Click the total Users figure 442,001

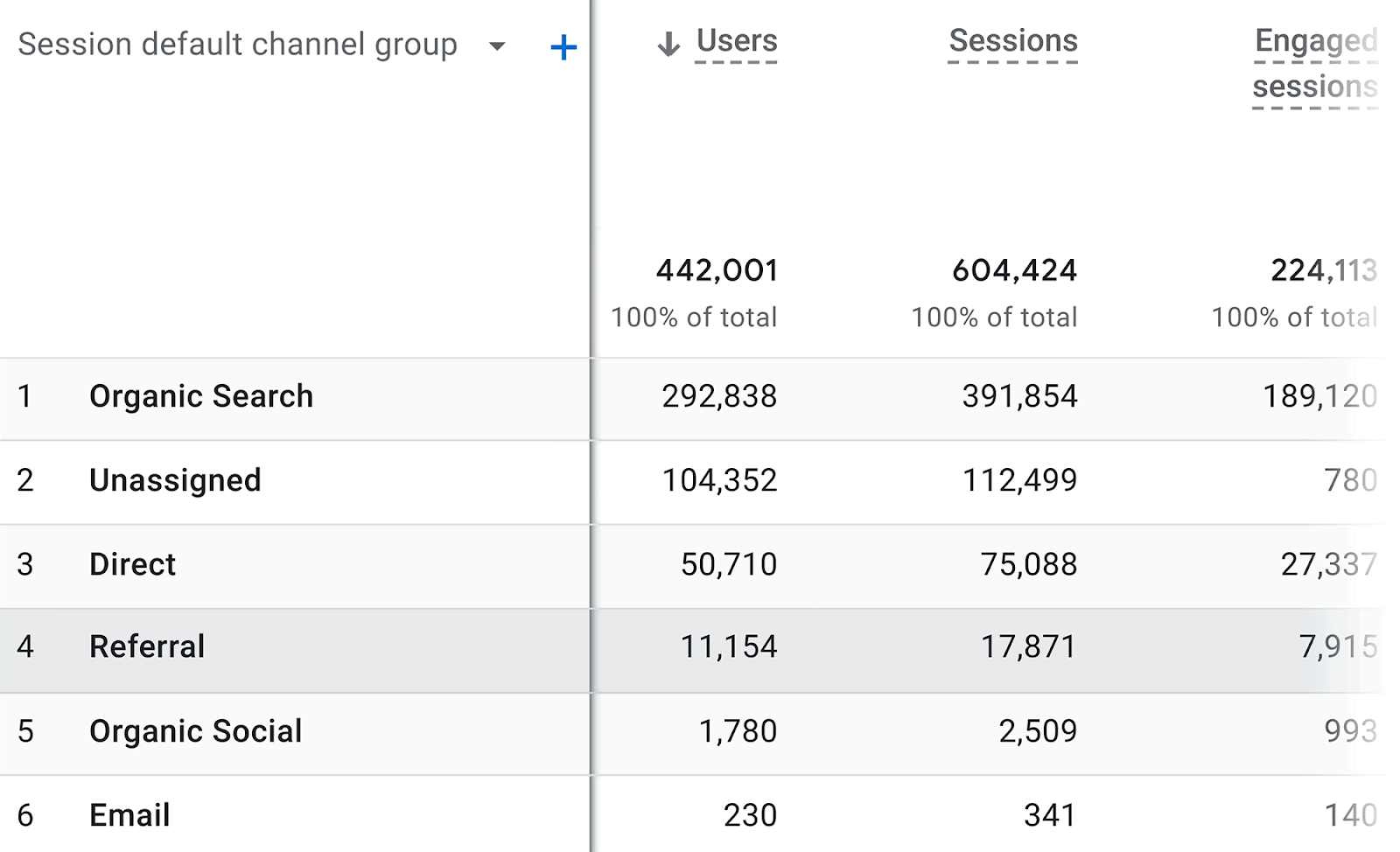(x=717, y=271)
